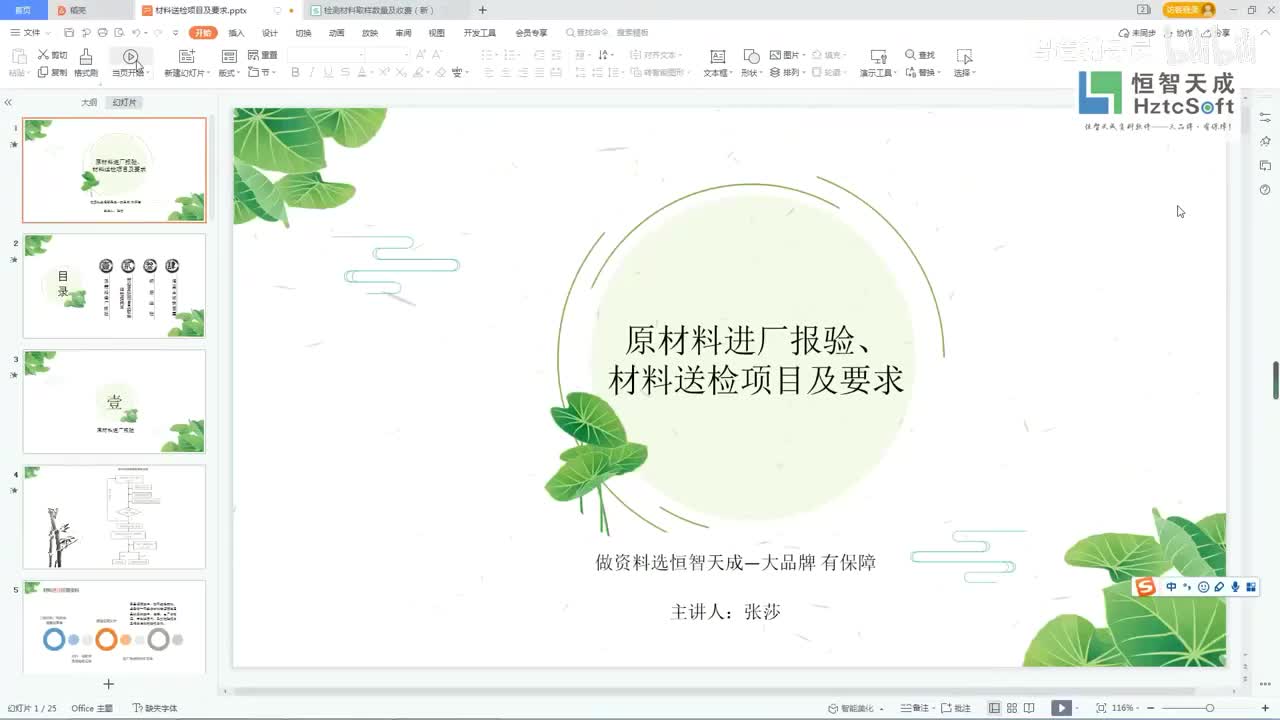The height and width of the screenshot is (720, 1280).
Task: Click the Reset (重置) layout icon
Action: [x=252, y=55]
